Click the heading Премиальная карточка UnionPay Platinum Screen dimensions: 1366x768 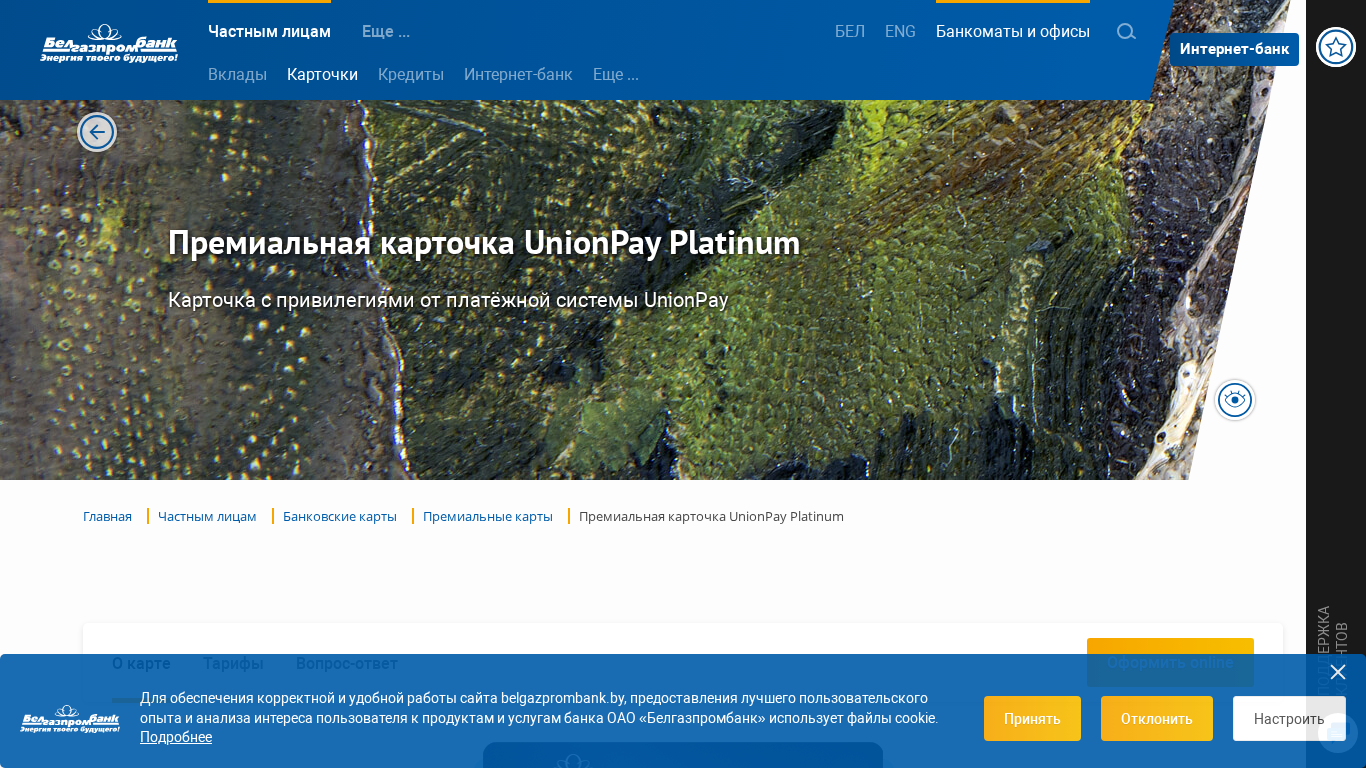click(484, 243)
